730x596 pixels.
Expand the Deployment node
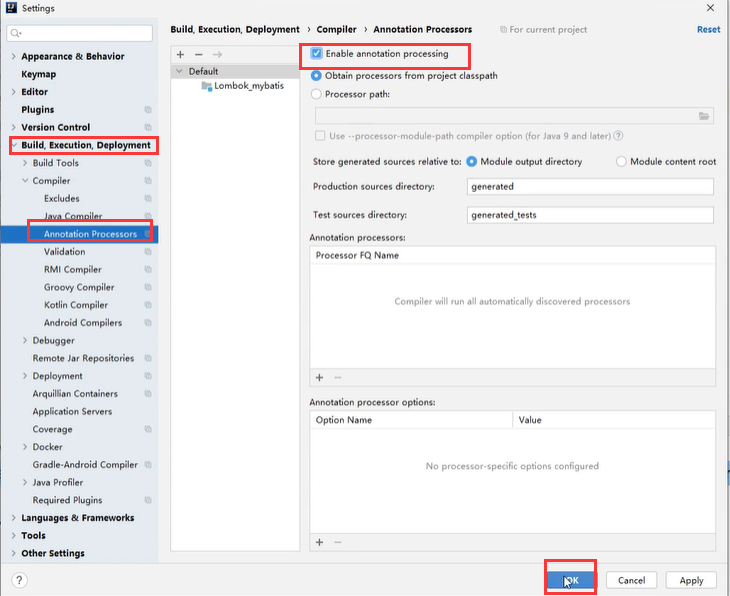(x=25, y=376)
